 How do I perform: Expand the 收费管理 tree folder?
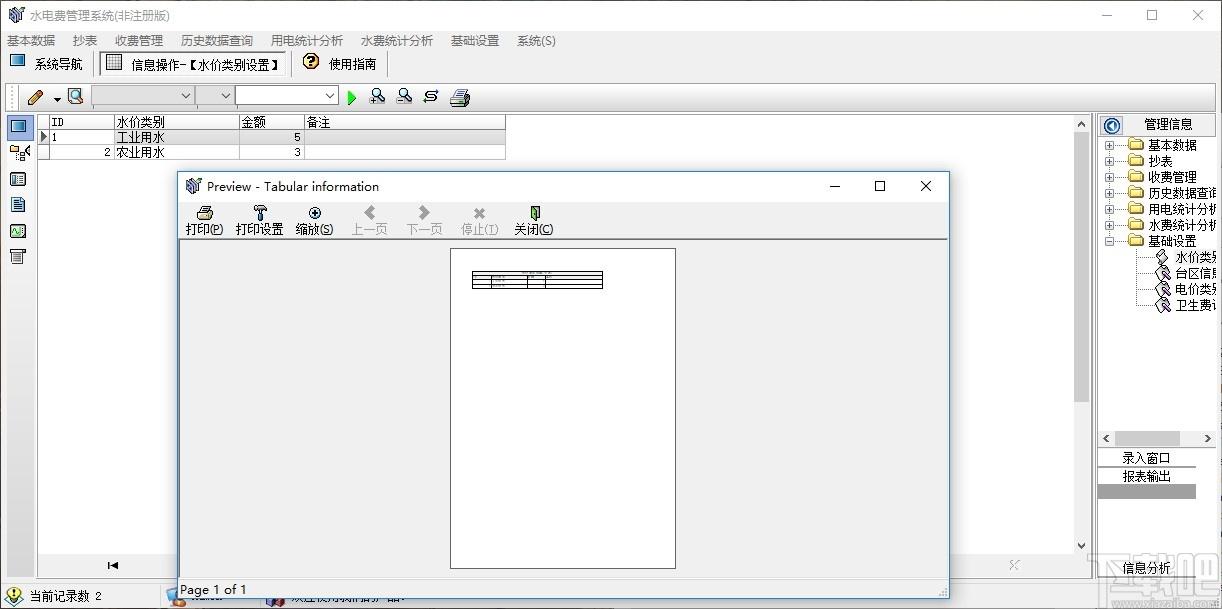pyautogui.click(x=1109, y=178)
